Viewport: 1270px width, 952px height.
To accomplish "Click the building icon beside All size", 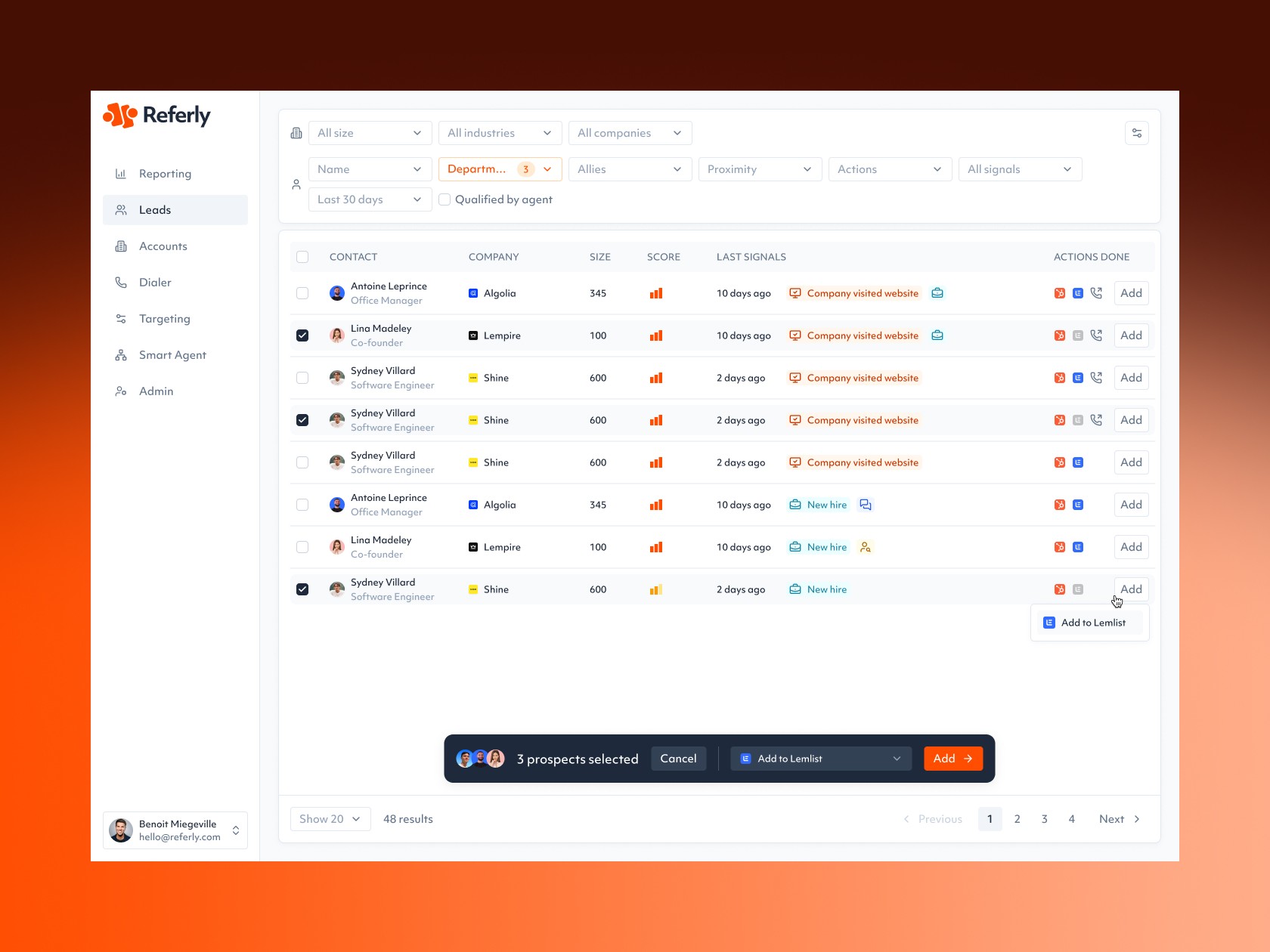I will pos(296,133).
